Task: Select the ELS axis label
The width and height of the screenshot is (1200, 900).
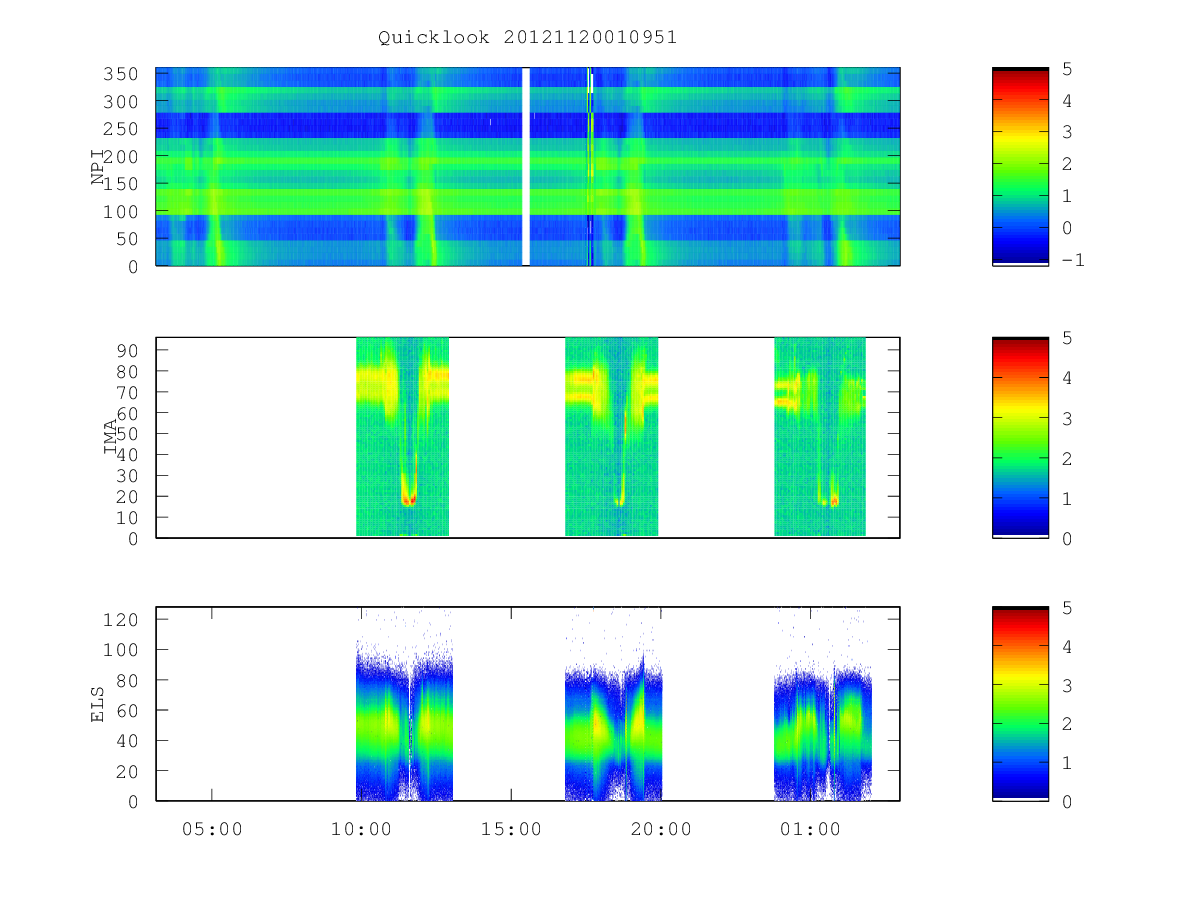Action: click(99, 704)
